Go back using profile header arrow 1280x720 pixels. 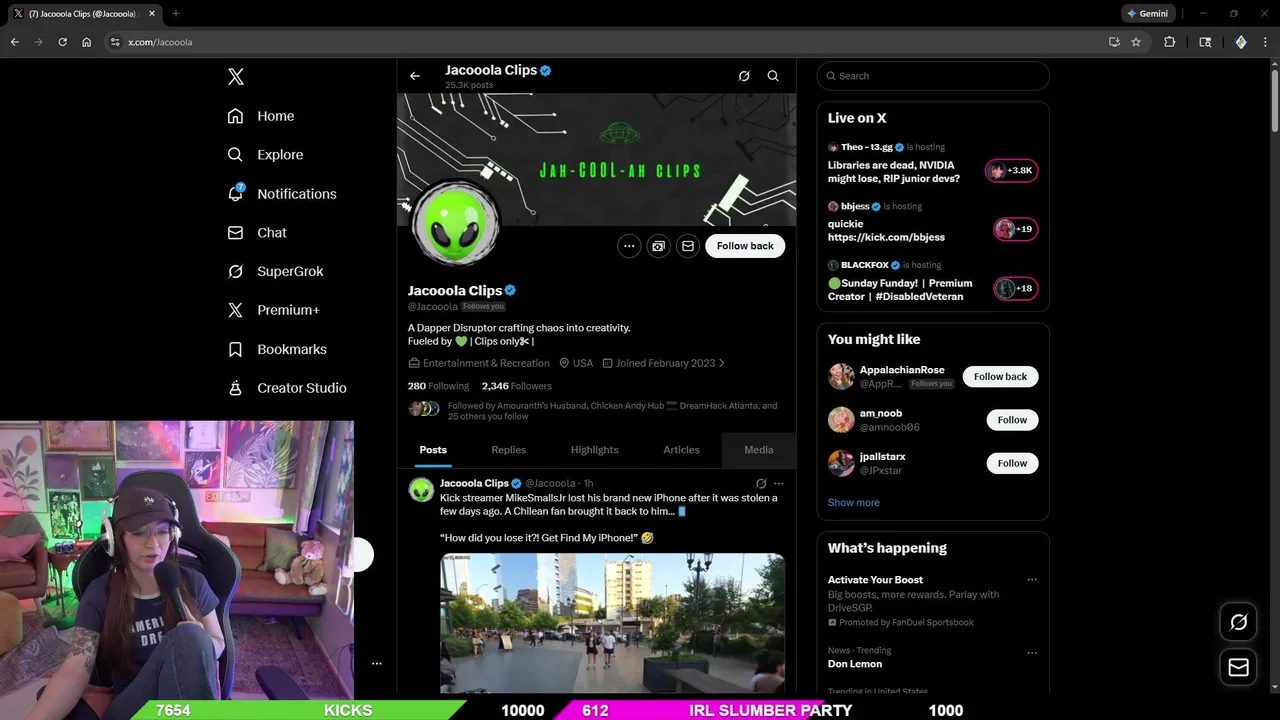415,76
